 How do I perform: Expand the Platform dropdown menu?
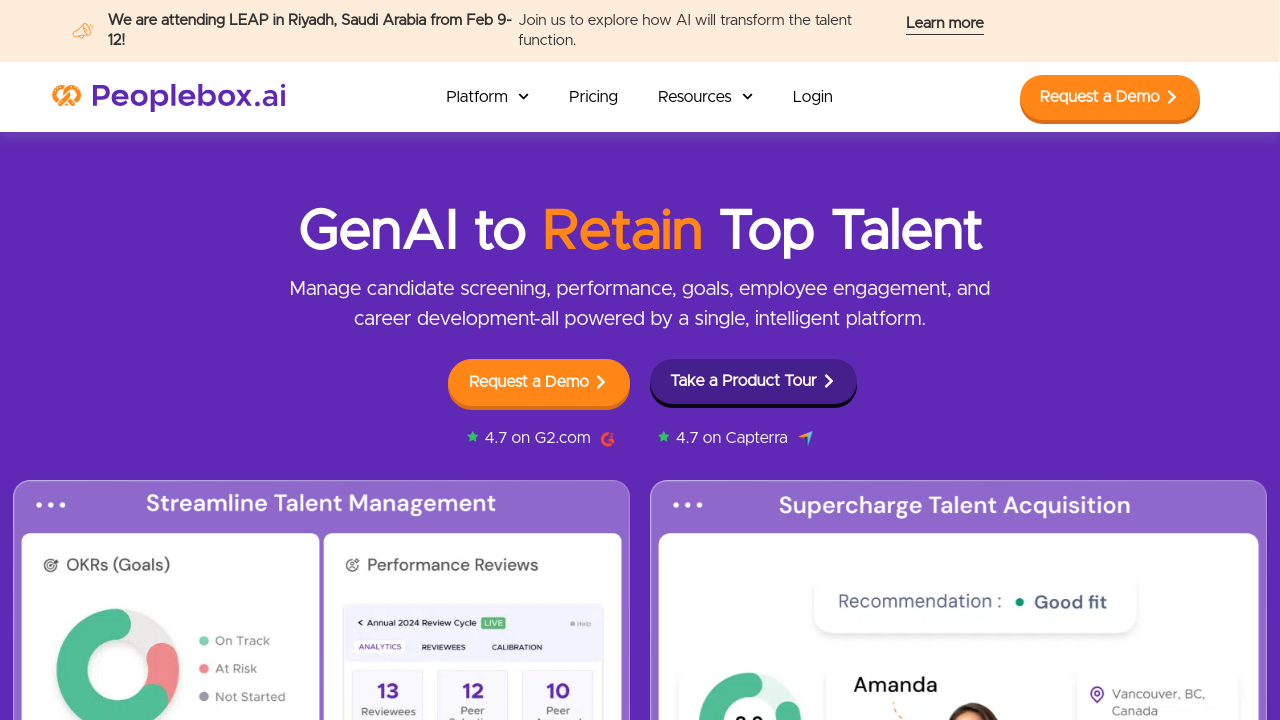[487, 97]
